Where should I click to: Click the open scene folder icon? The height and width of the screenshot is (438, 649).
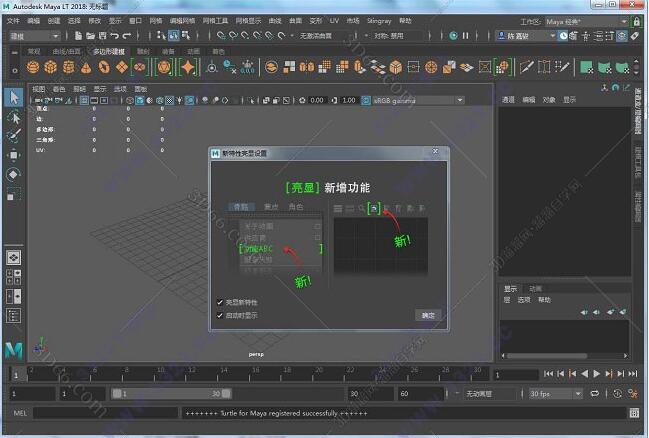[90, 36]
